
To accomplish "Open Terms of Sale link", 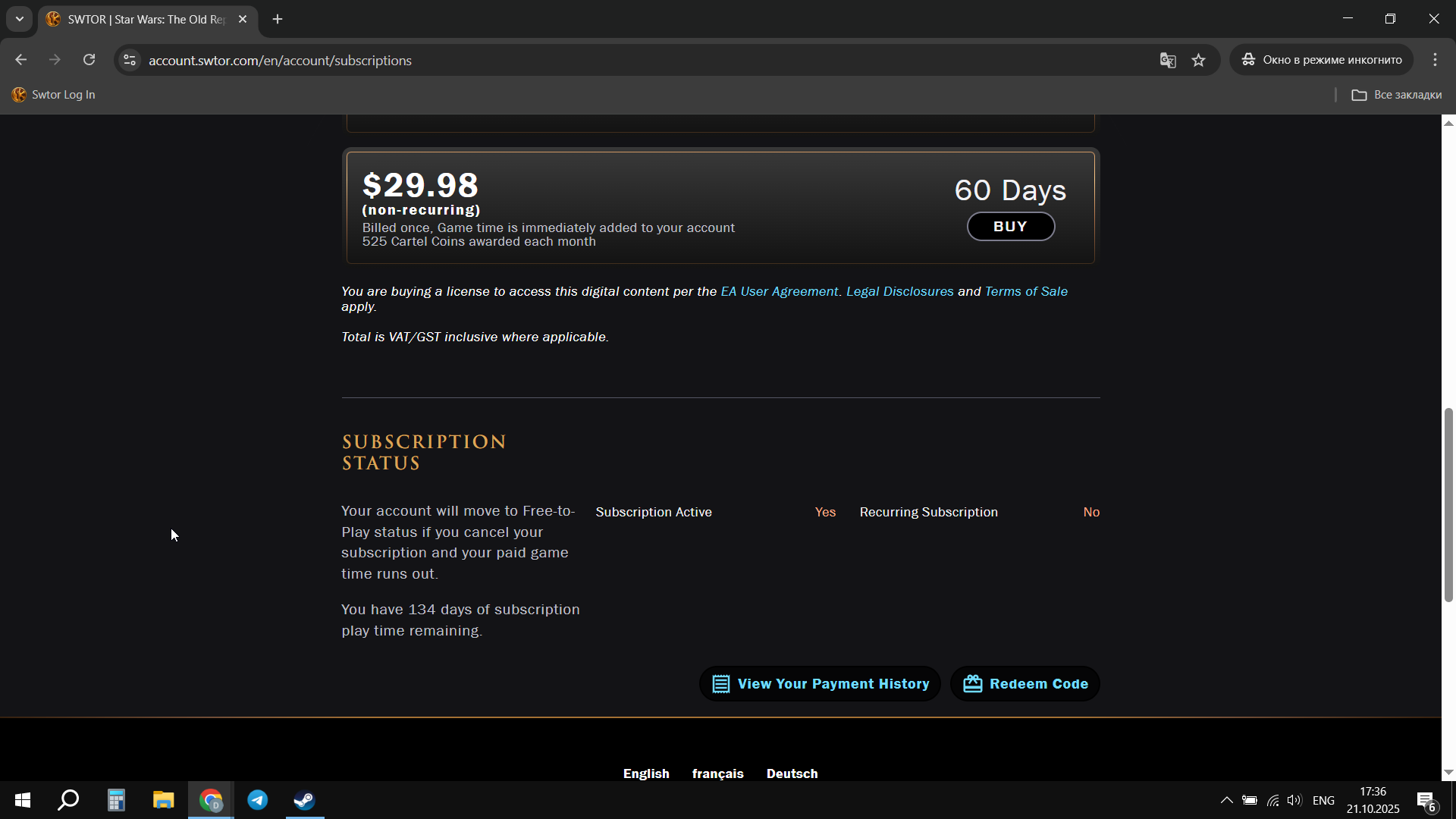I will point(1025,291).
